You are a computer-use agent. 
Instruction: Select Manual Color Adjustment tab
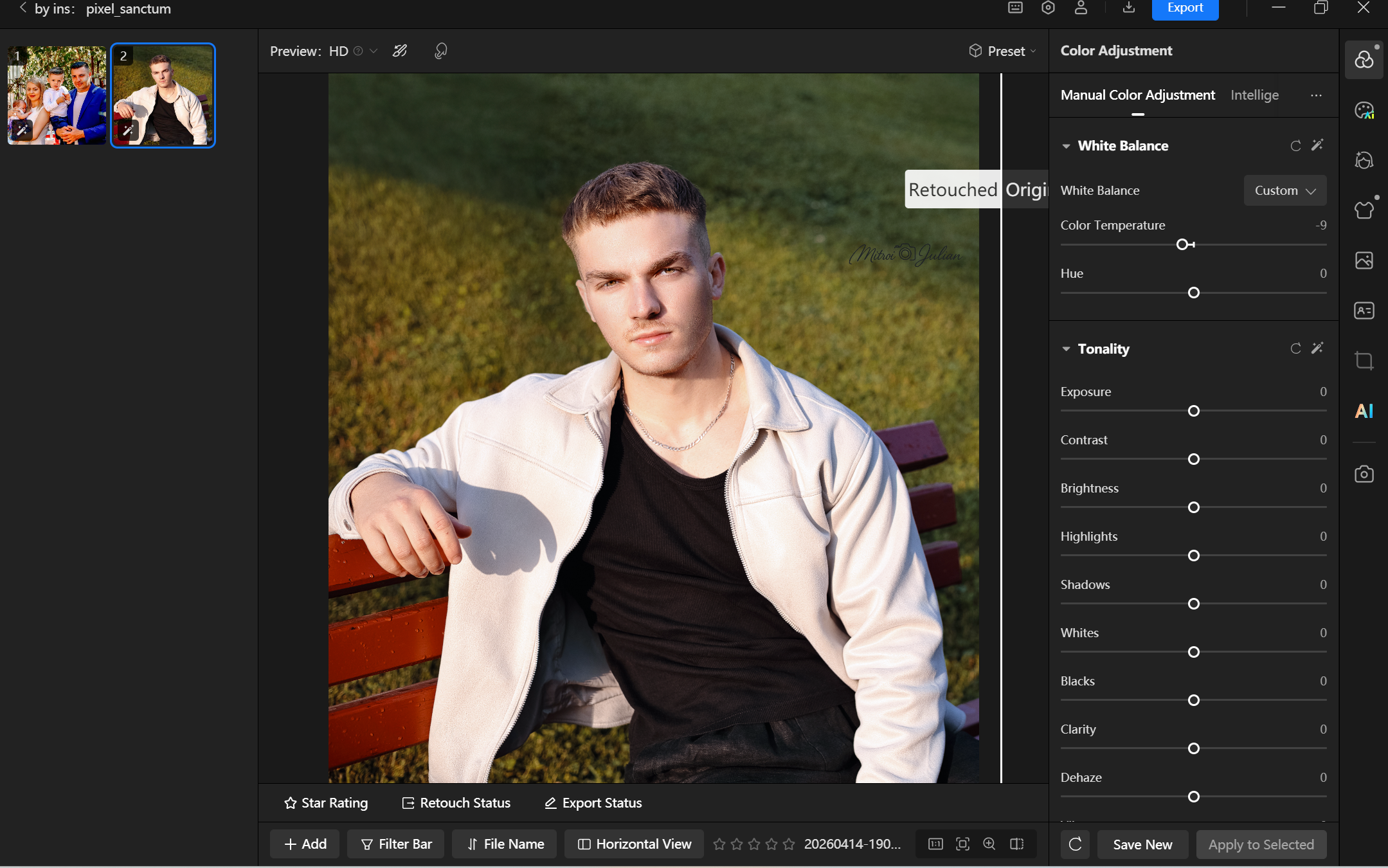1137,95
